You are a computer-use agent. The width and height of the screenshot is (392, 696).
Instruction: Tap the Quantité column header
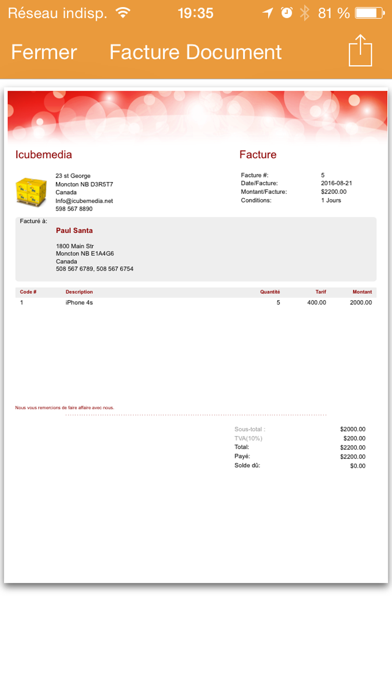pos(270,292)
